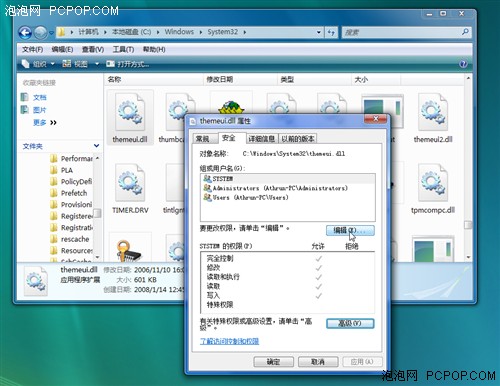Sort by the 类型 column header

[314, 79]
